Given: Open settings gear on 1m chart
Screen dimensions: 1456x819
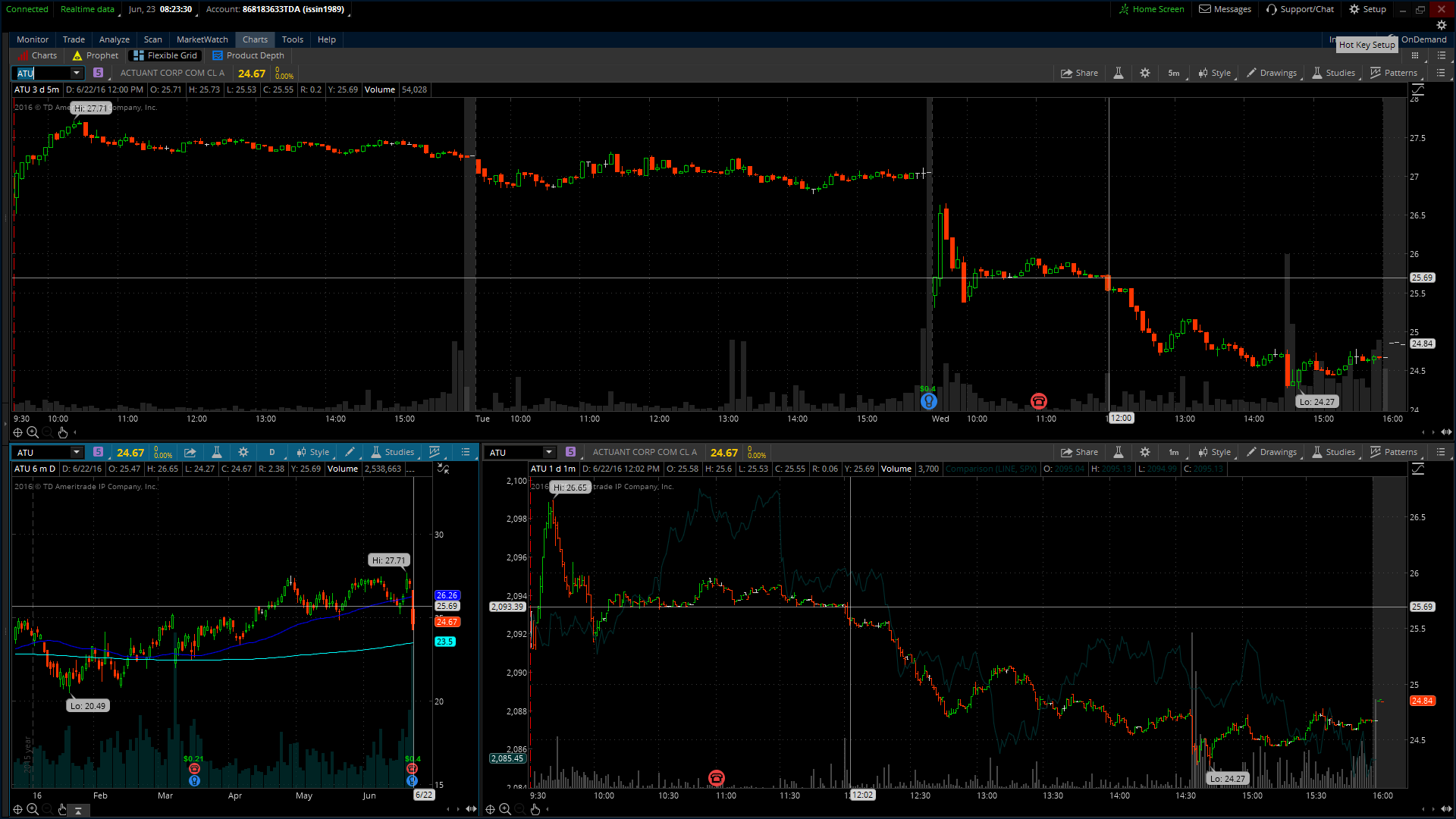Looking at the screenshot, I should pyautogui.click(x=1145, y=452).
